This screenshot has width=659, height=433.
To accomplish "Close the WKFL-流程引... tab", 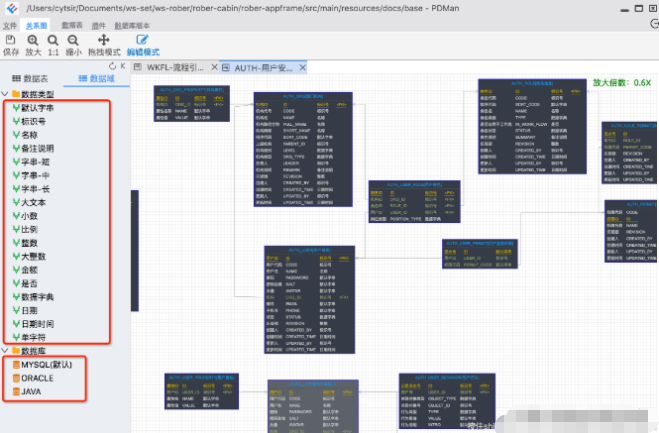I will tap(214, 67).
